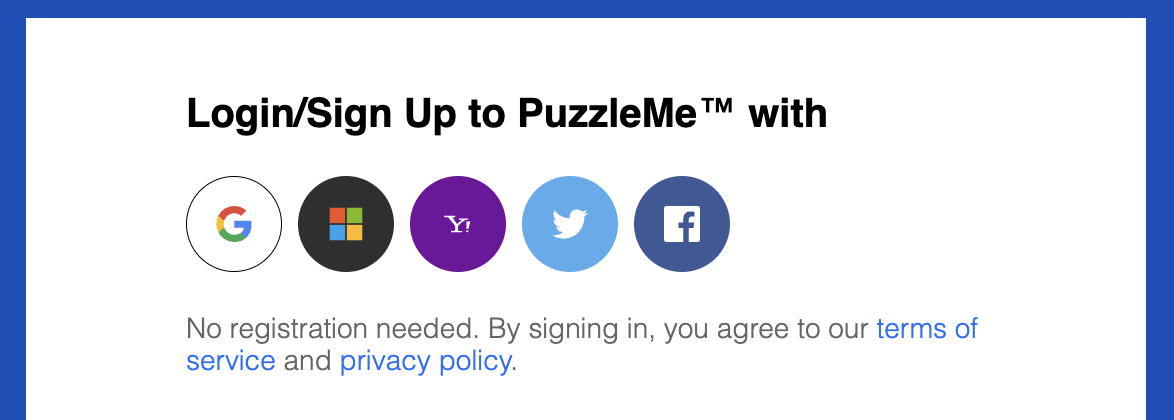Log in using the Yahoo icon
The width and height of the screenshot is (1174, 420).
point(458,224)
